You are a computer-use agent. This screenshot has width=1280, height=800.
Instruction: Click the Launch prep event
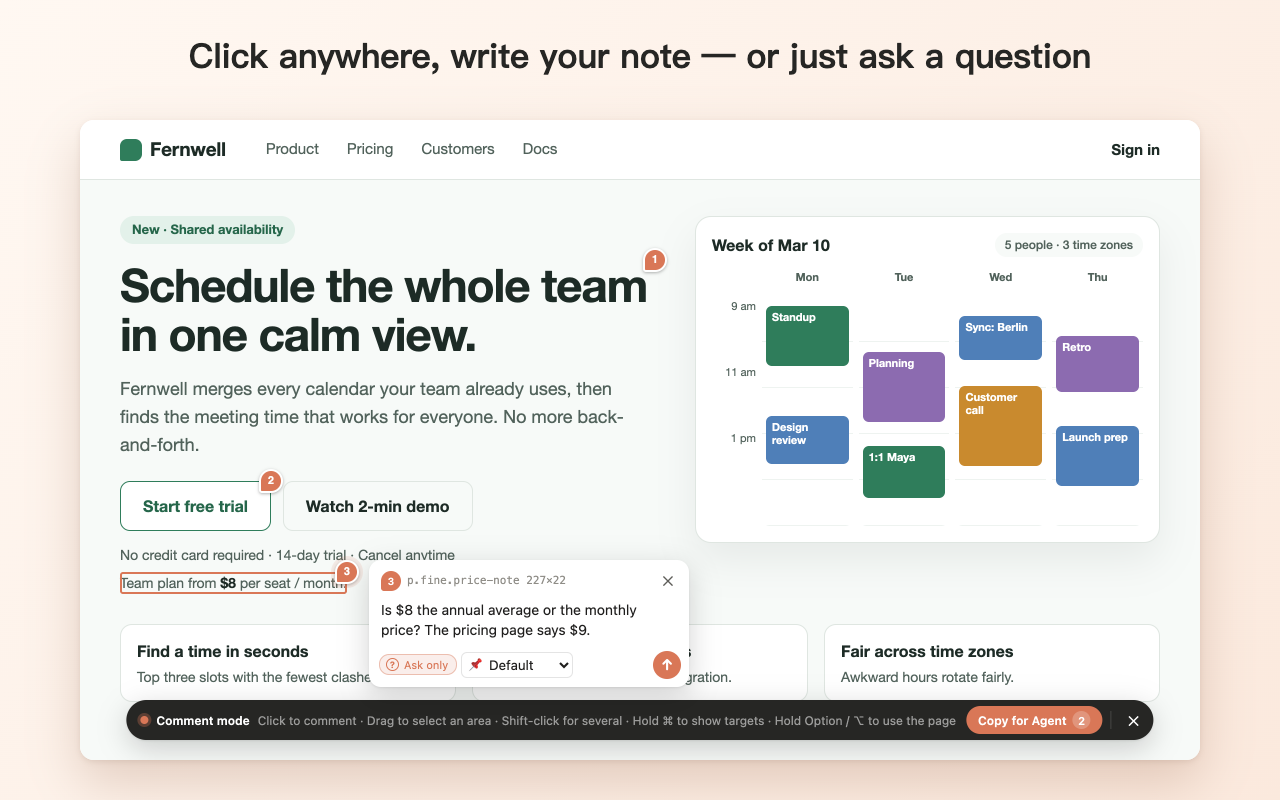1097,456
